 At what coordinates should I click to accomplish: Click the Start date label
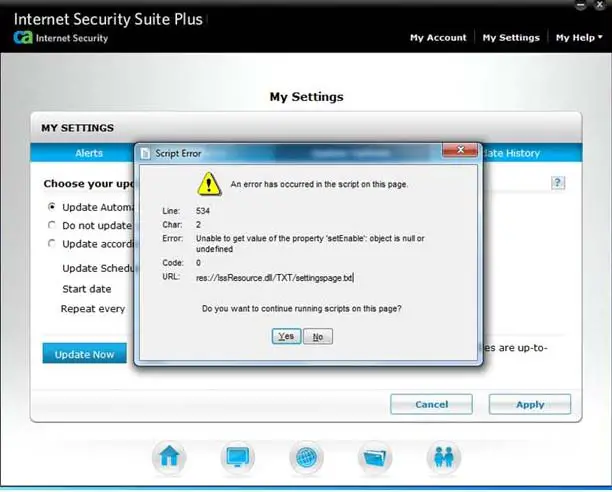[87, 289]
